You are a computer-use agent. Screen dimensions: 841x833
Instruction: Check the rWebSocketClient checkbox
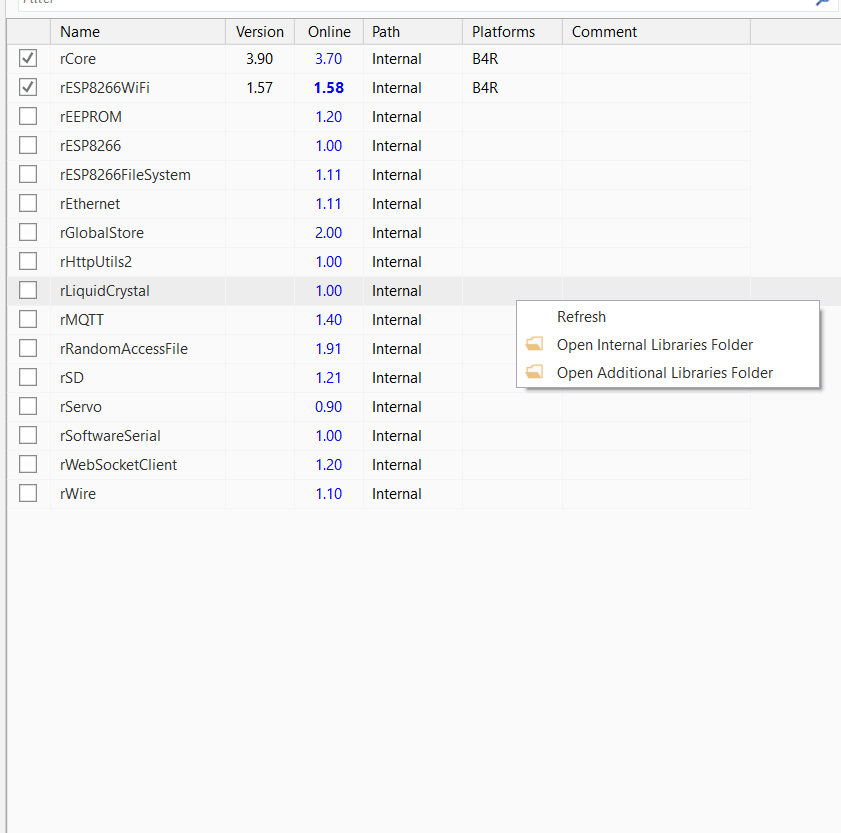[28, 464]
